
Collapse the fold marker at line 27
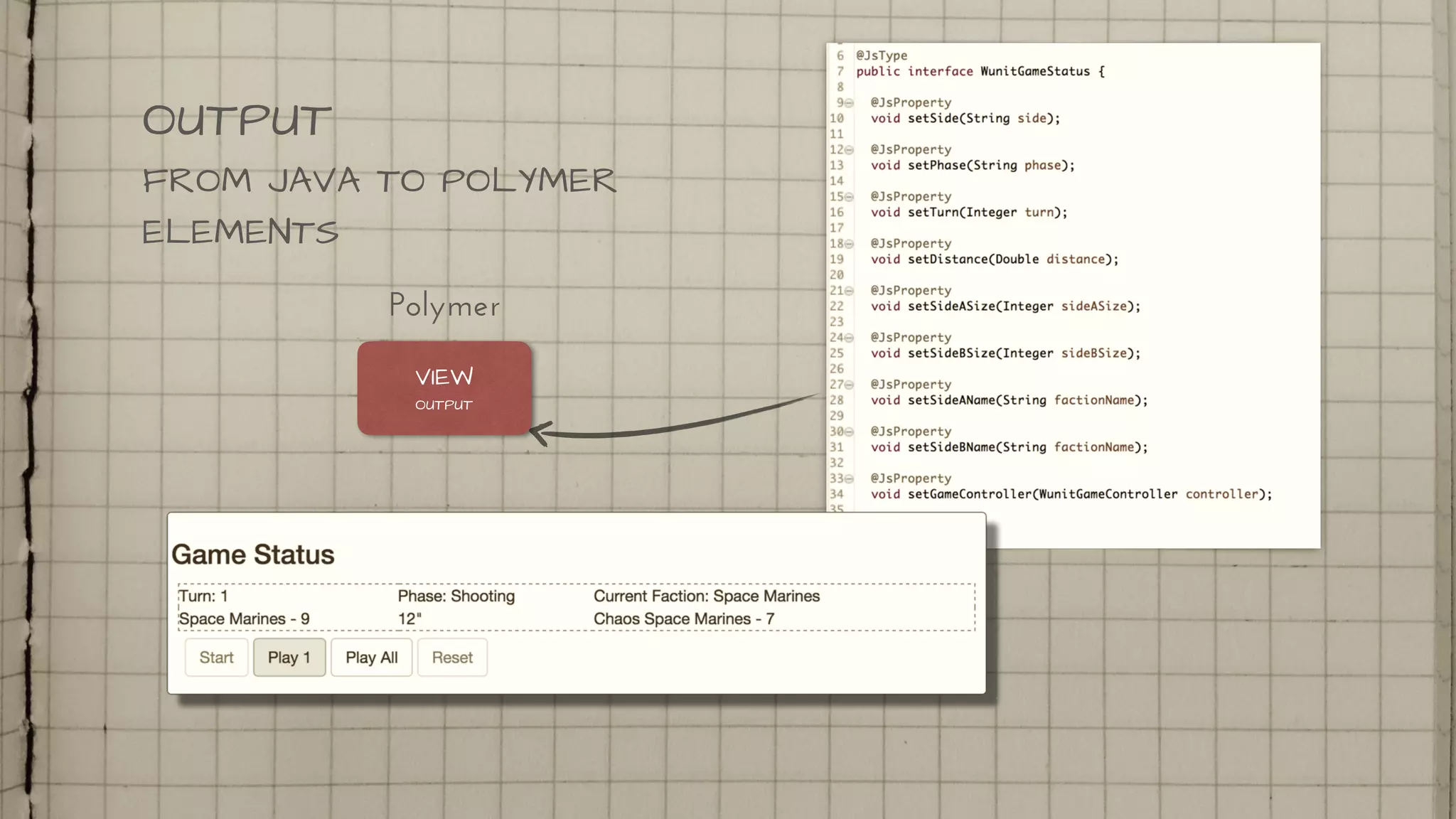849,385
